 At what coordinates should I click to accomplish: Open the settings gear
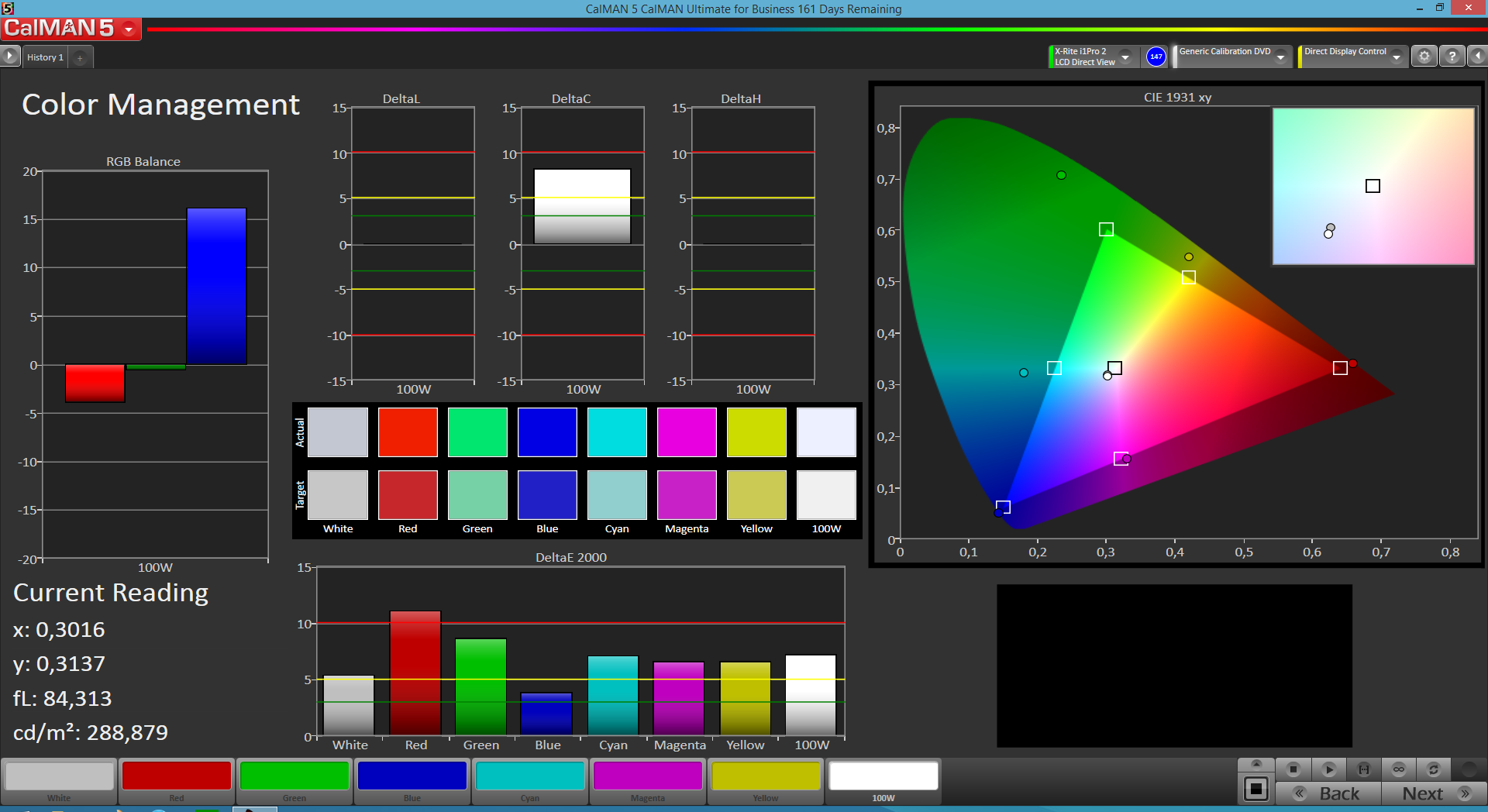pyautogui.click(x=1424, y=57)
